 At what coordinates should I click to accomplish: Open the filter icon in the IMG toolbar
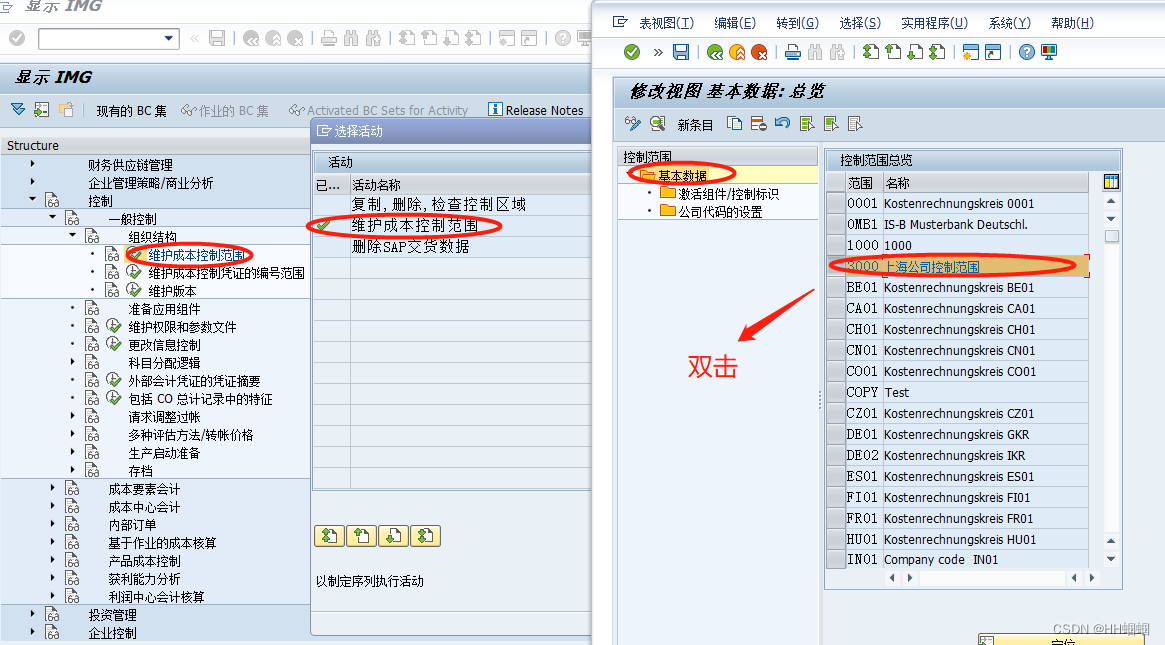pyautogui.click(x=18, y=109)
